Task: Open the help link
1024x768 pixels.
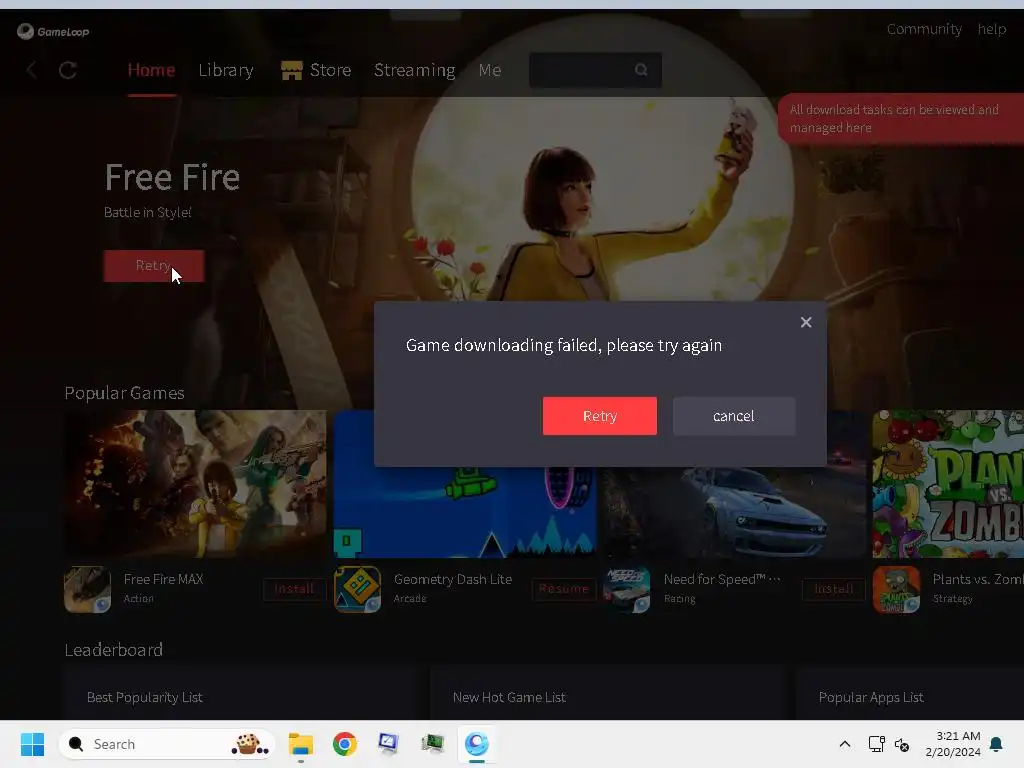Action: (991, 29)
